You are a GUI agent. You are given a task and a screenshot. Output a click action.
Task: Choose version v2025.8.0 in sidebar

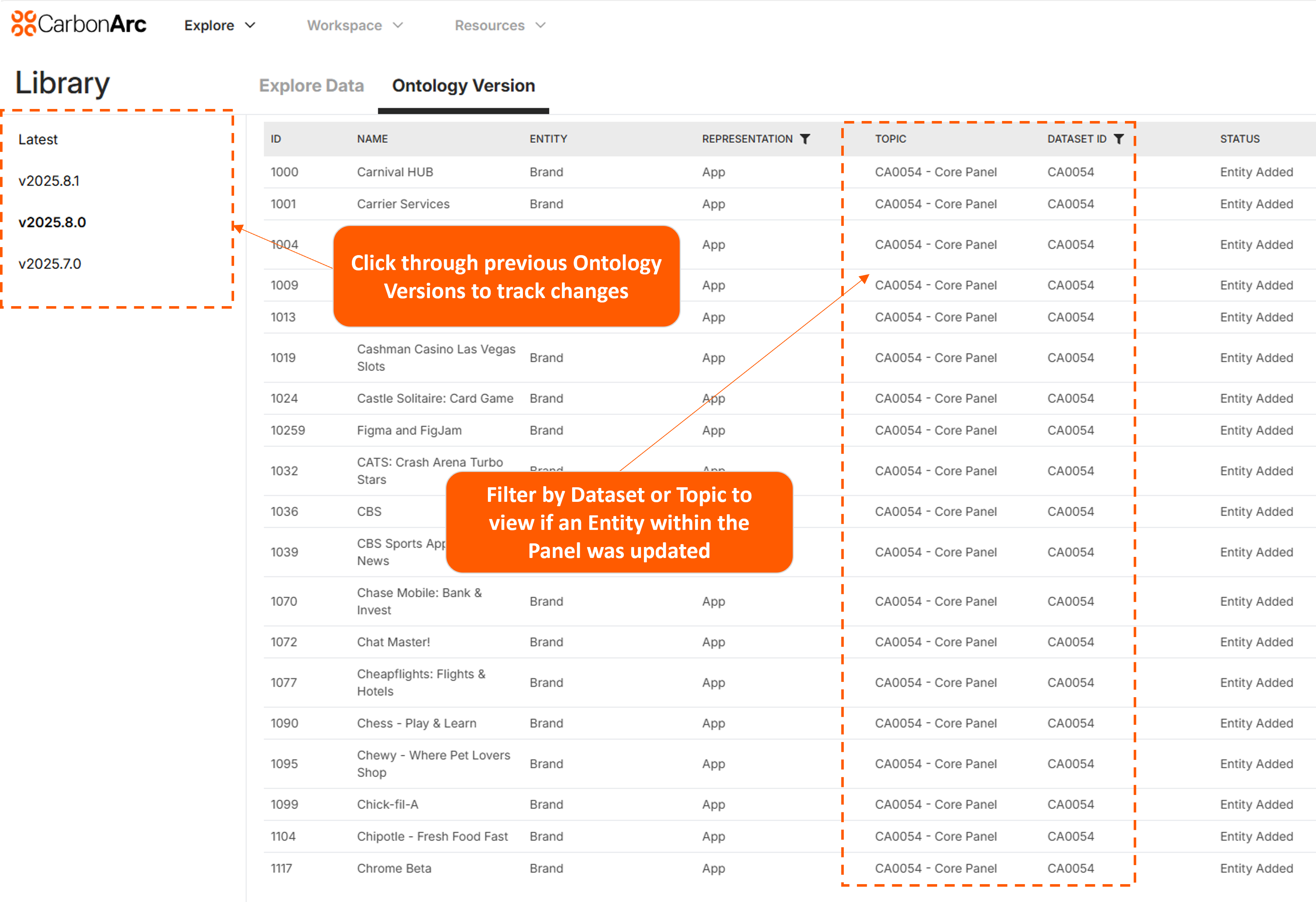(x=52, y=222)
